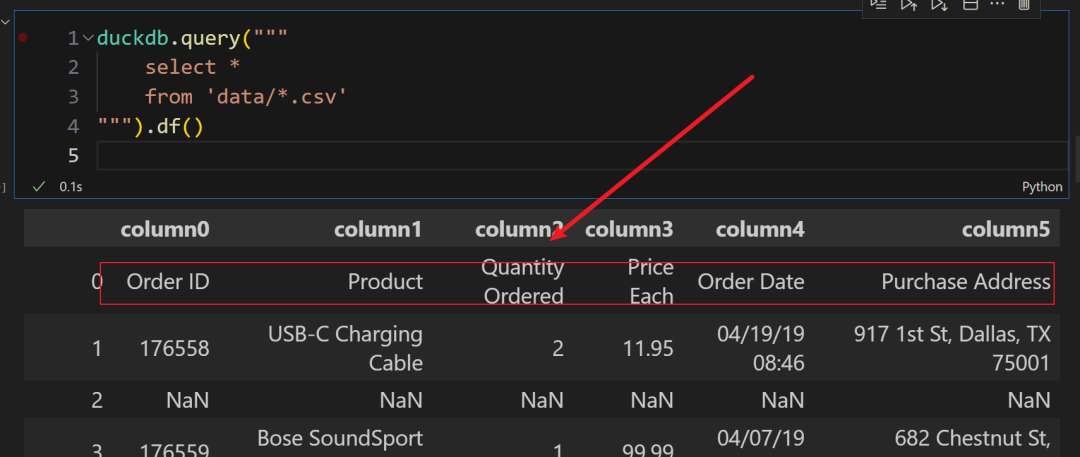This screenshot has height=457, width=1080.
Task: Run cell and below icon
Action: [x=939, y=5]
